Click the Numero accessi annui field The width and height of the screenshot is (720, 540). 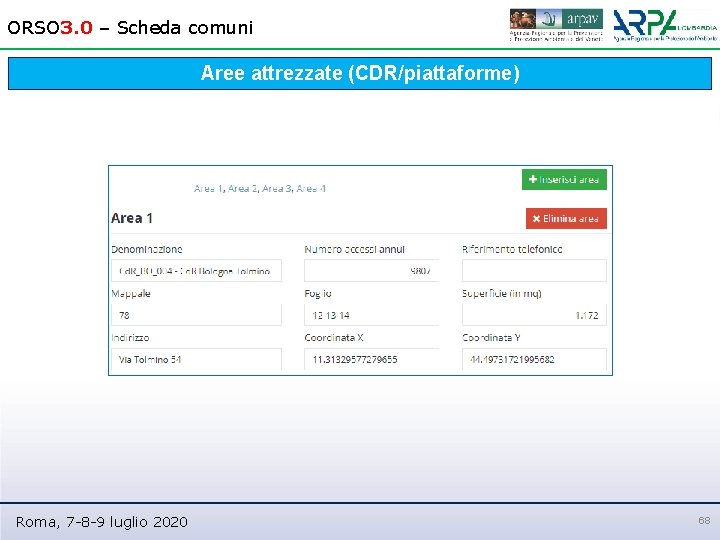click(371, 271)
